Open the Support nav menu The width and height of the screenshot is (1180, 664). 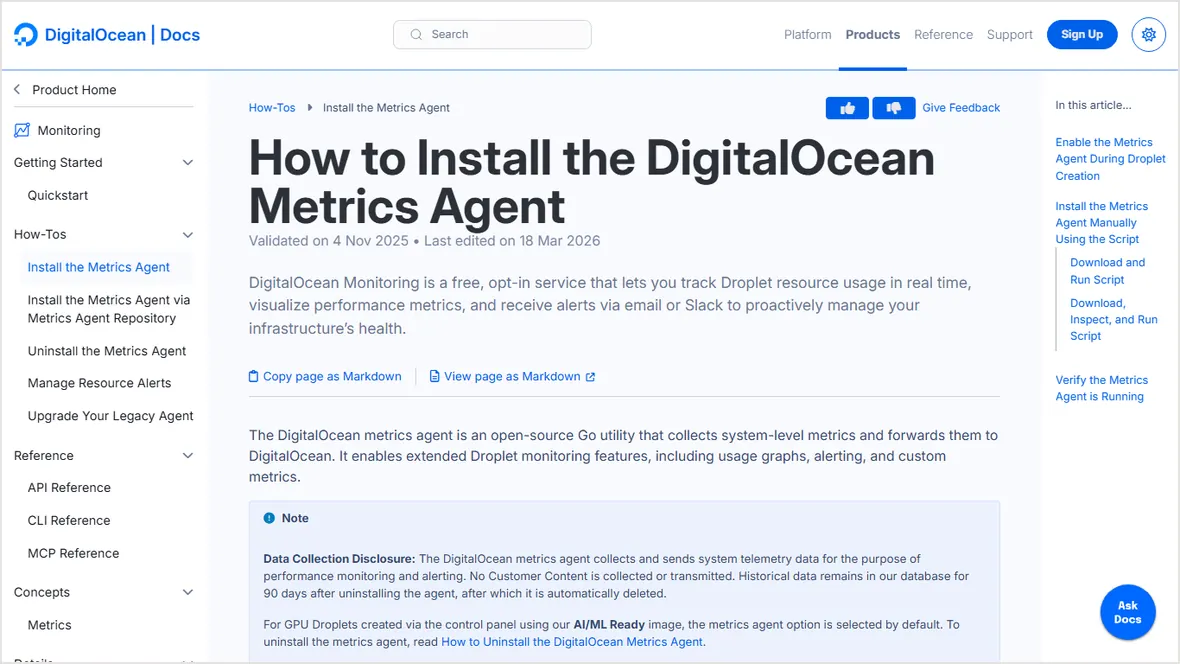[1009, 35]
